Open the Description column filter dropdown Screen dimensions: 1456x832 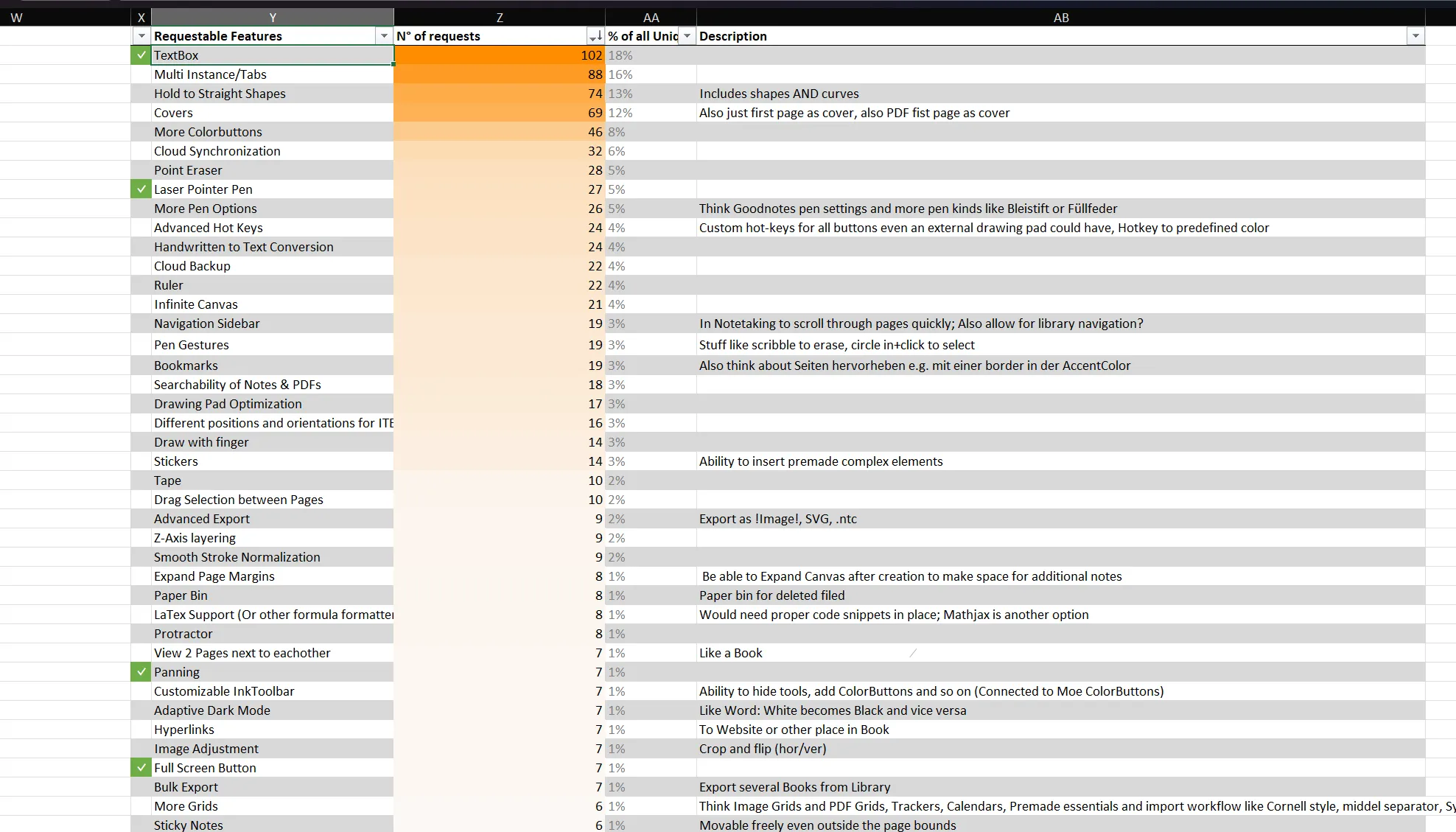point(1415,36)
